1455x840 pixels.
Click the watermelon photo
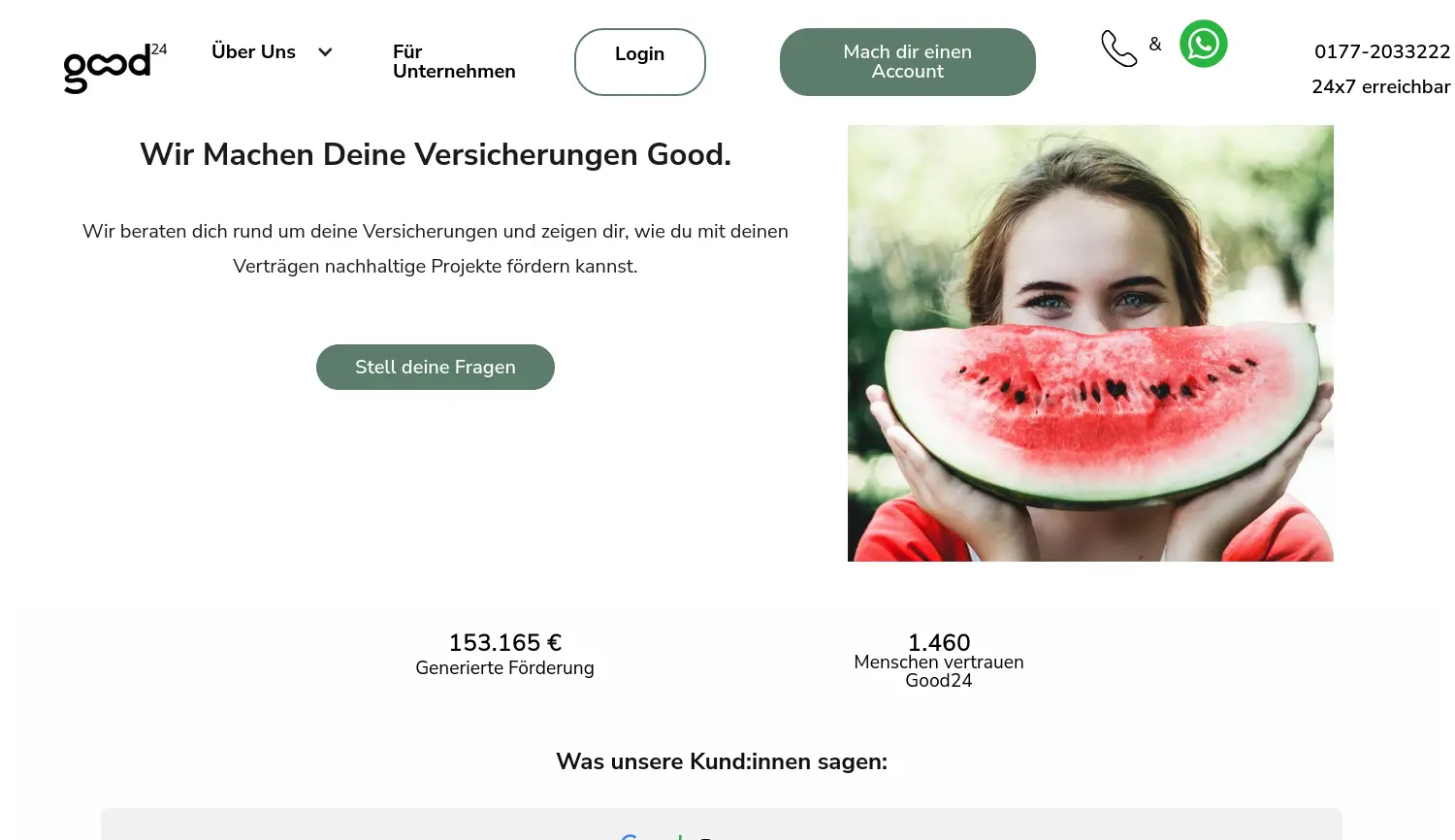pyautogui.click(x=1090, y=342)
